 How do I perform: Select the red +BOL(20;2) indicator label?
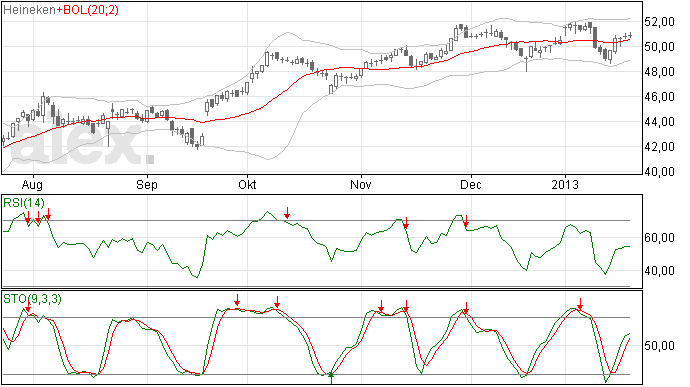[87, 10]
